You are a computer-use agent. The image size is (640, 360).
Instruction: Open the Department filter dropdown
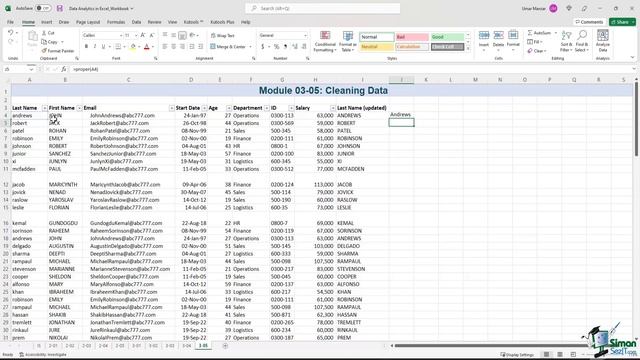(267, 108)
